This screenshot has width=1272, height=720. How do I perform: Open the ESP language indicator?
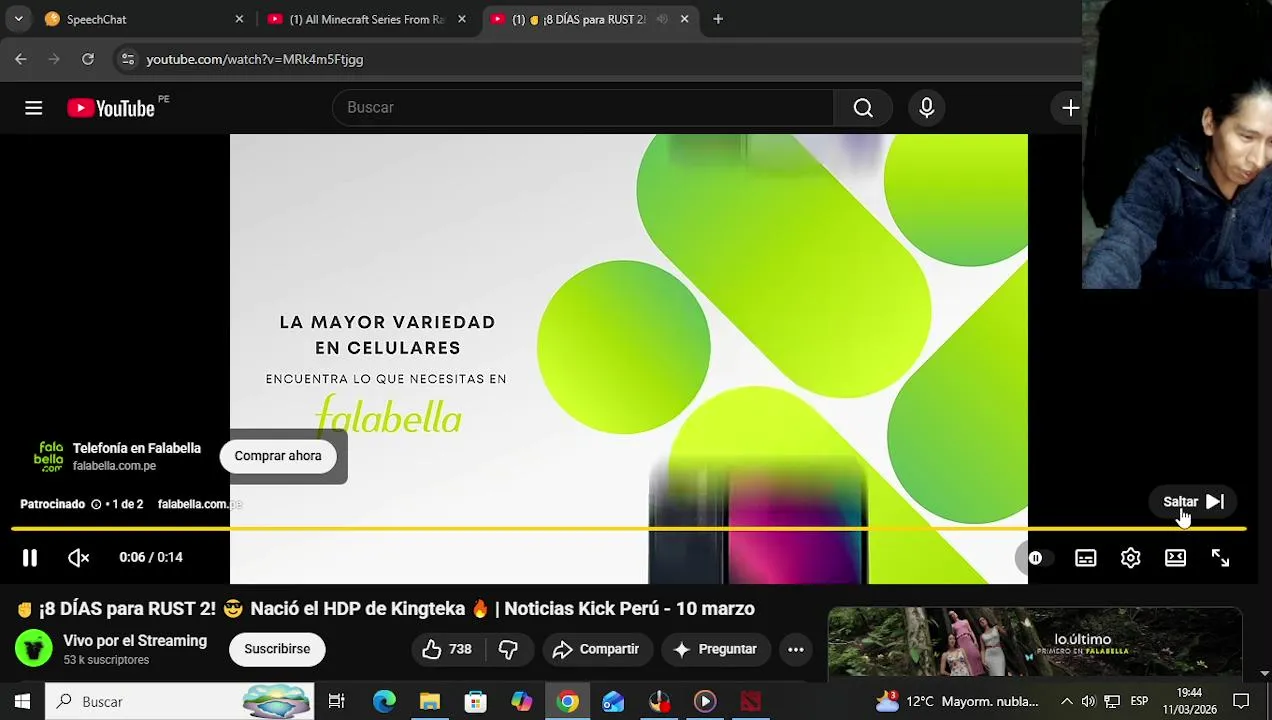point(1139,702)
